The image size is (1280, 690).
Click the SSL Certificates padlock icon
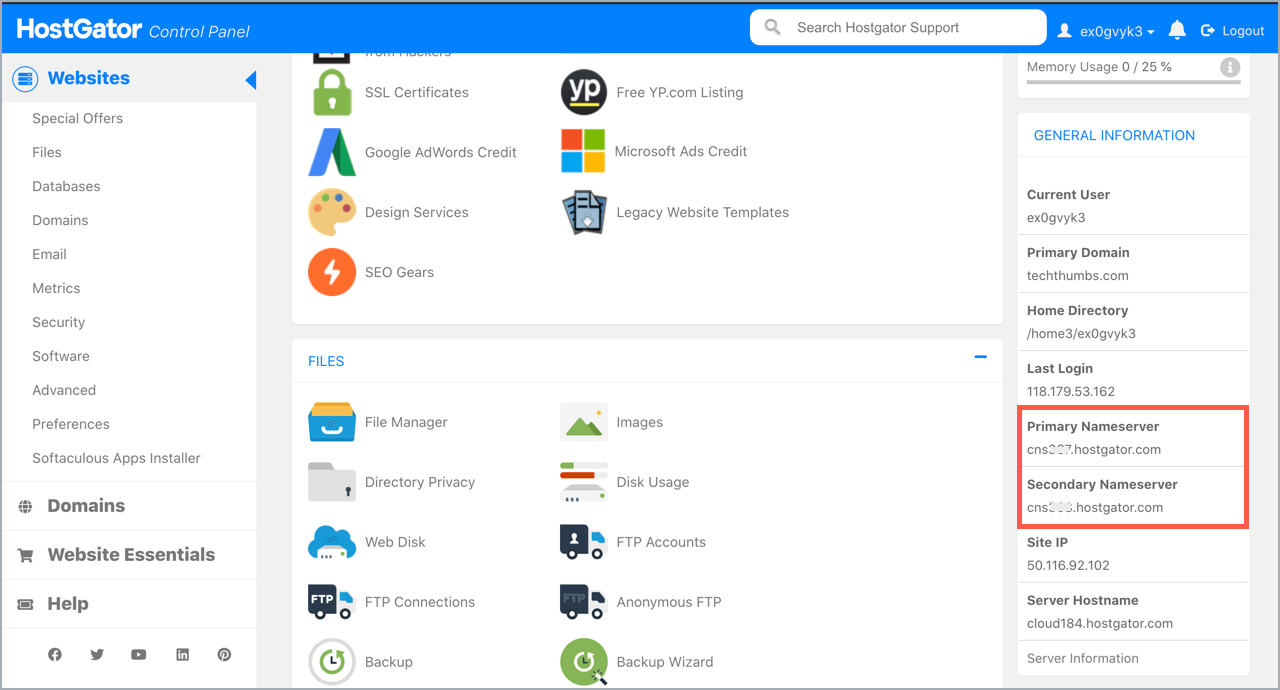(x=332, y=92)
